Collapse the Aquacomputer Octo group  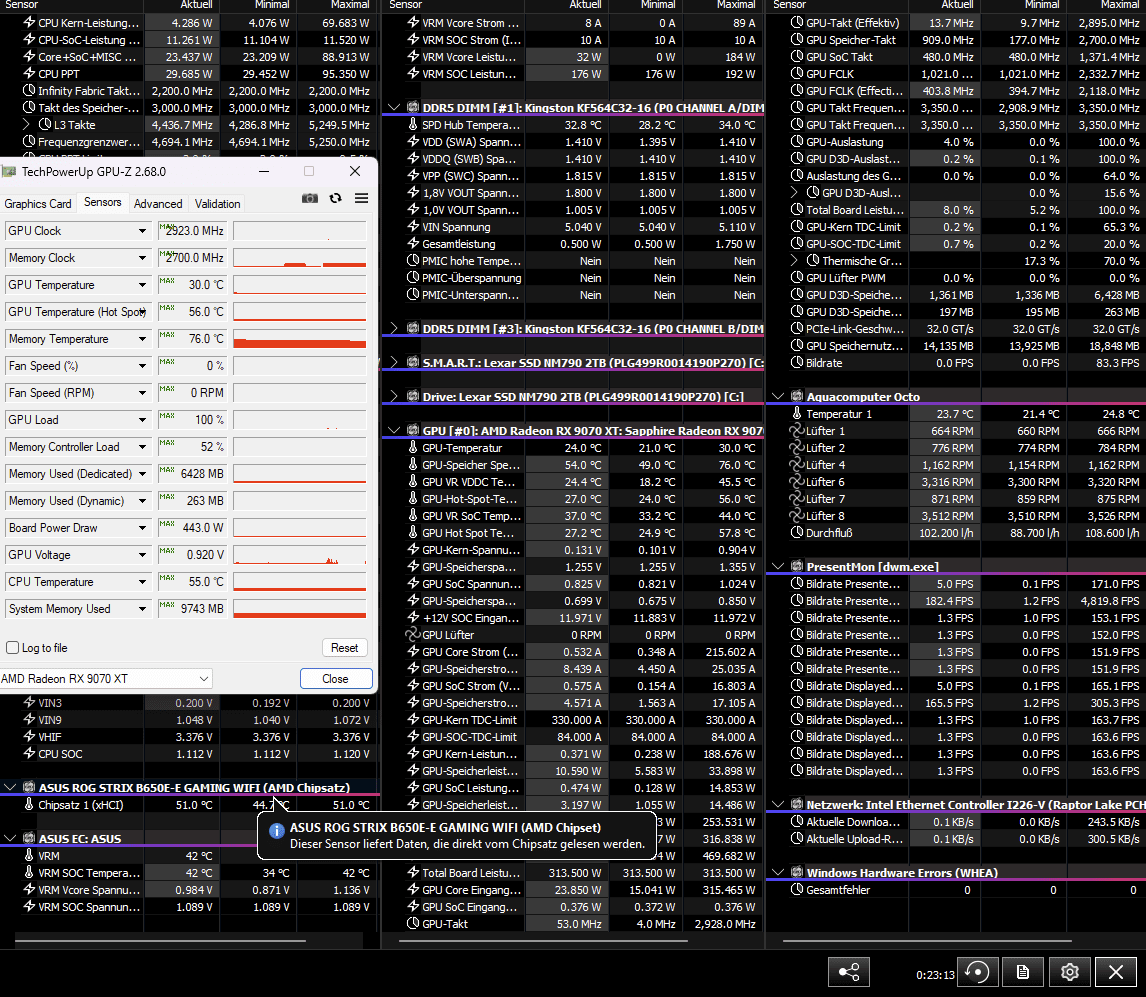click(778, 396)
